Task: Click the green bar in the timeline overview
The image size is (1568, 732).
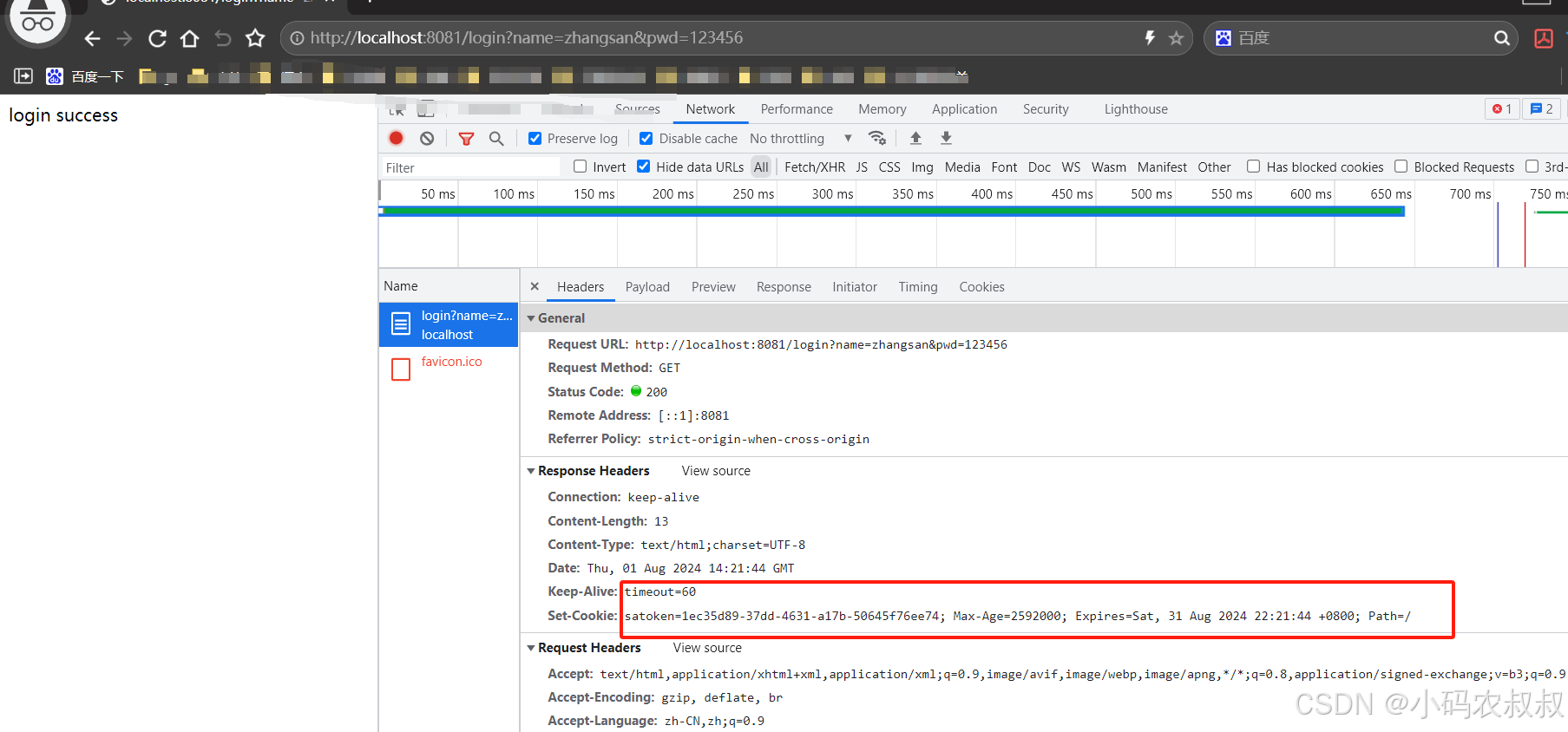Action: [892, 211]
